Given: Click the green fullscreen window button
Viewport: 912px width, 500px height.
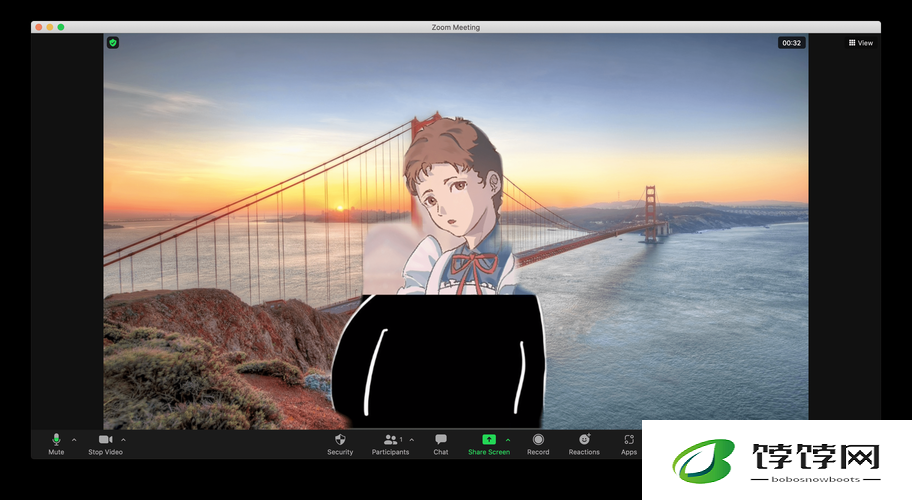Looking at the screenshot, I should [x=60, y=27].
